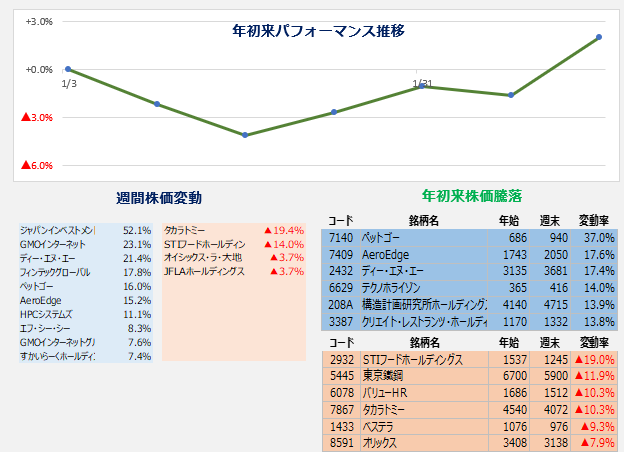
Task: Select タカラトミー in weekly losers list
Action: coord(185,230)
